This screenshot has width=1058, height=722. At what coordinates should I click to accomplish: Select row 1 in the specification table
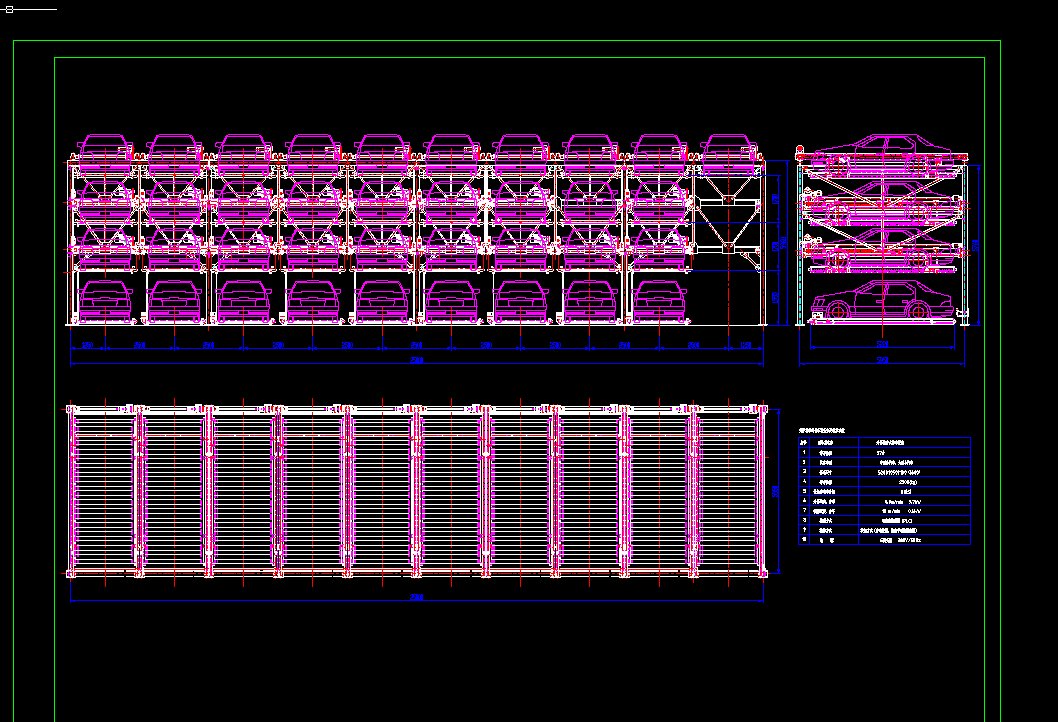click(884, 453)
